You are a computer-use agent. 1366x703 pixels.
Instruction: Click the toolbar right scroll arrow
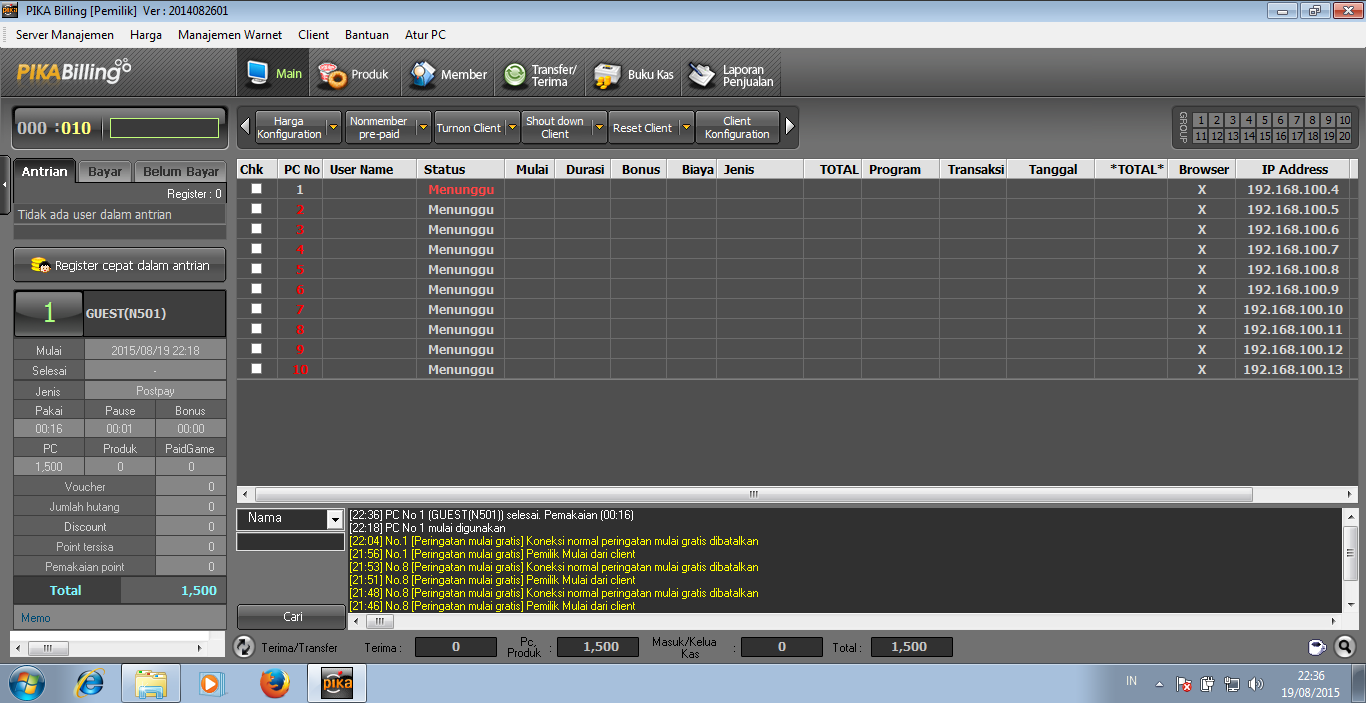pos(790,127)
